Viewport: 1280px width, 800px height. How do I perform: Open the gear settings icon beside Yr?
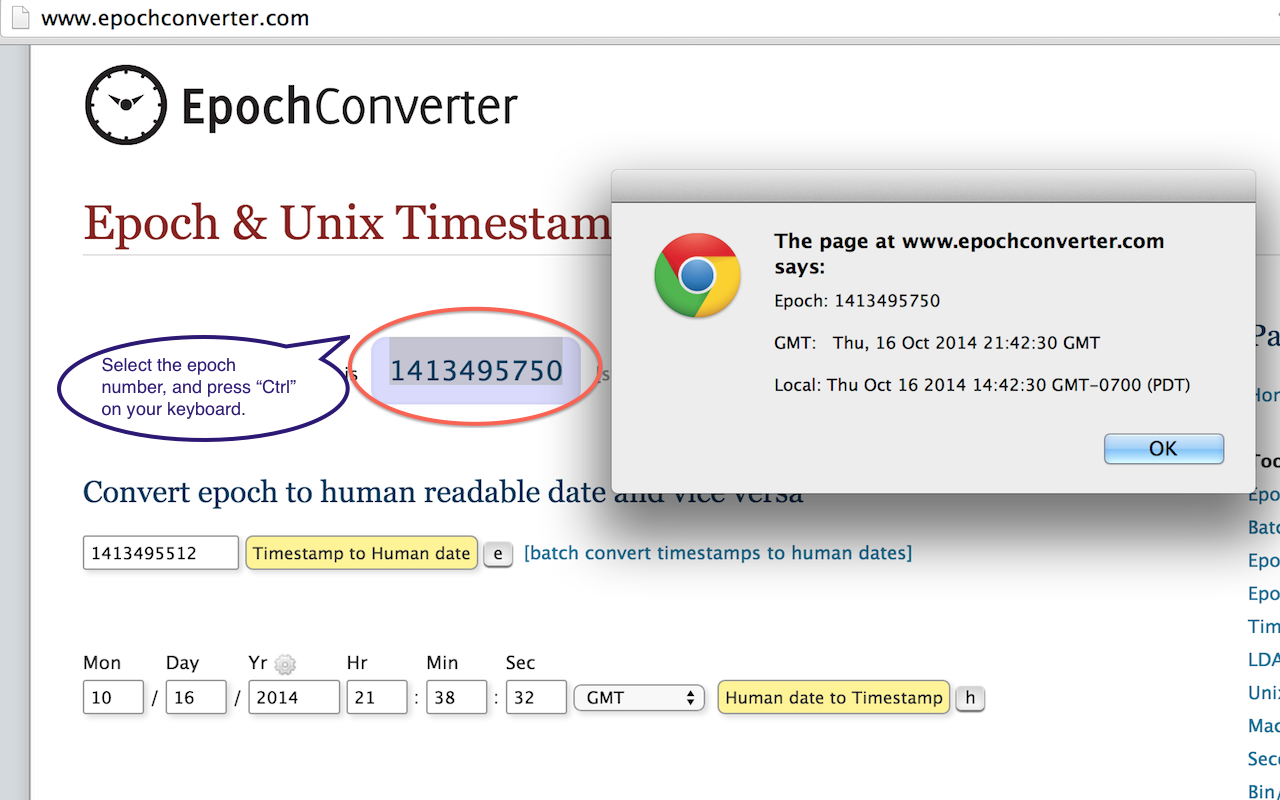click(285, 664)
